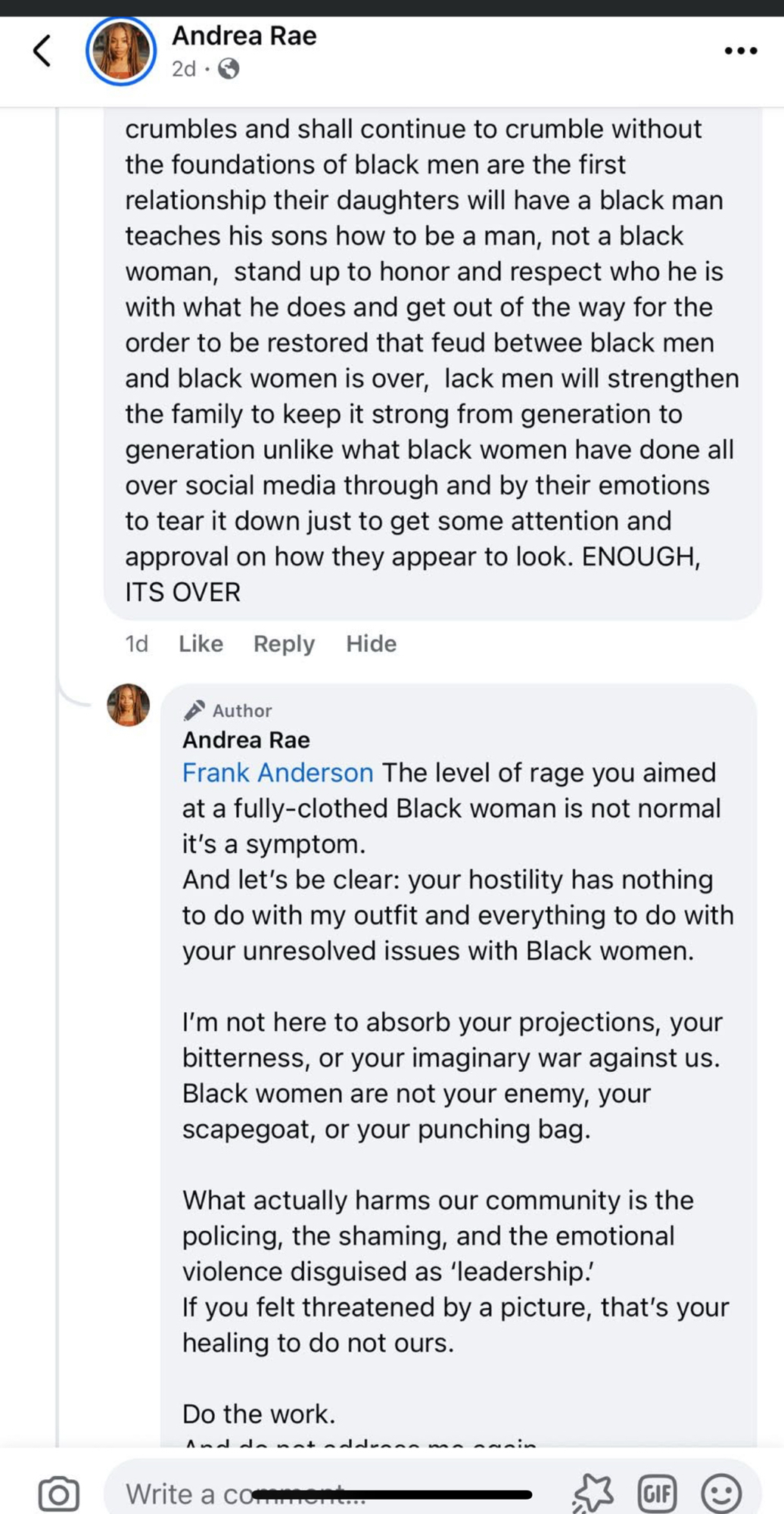The height and width of the screenshot is (1514, 784).
Task: Open the Frank Anderson mention link
Action: (x=278, y=773)
